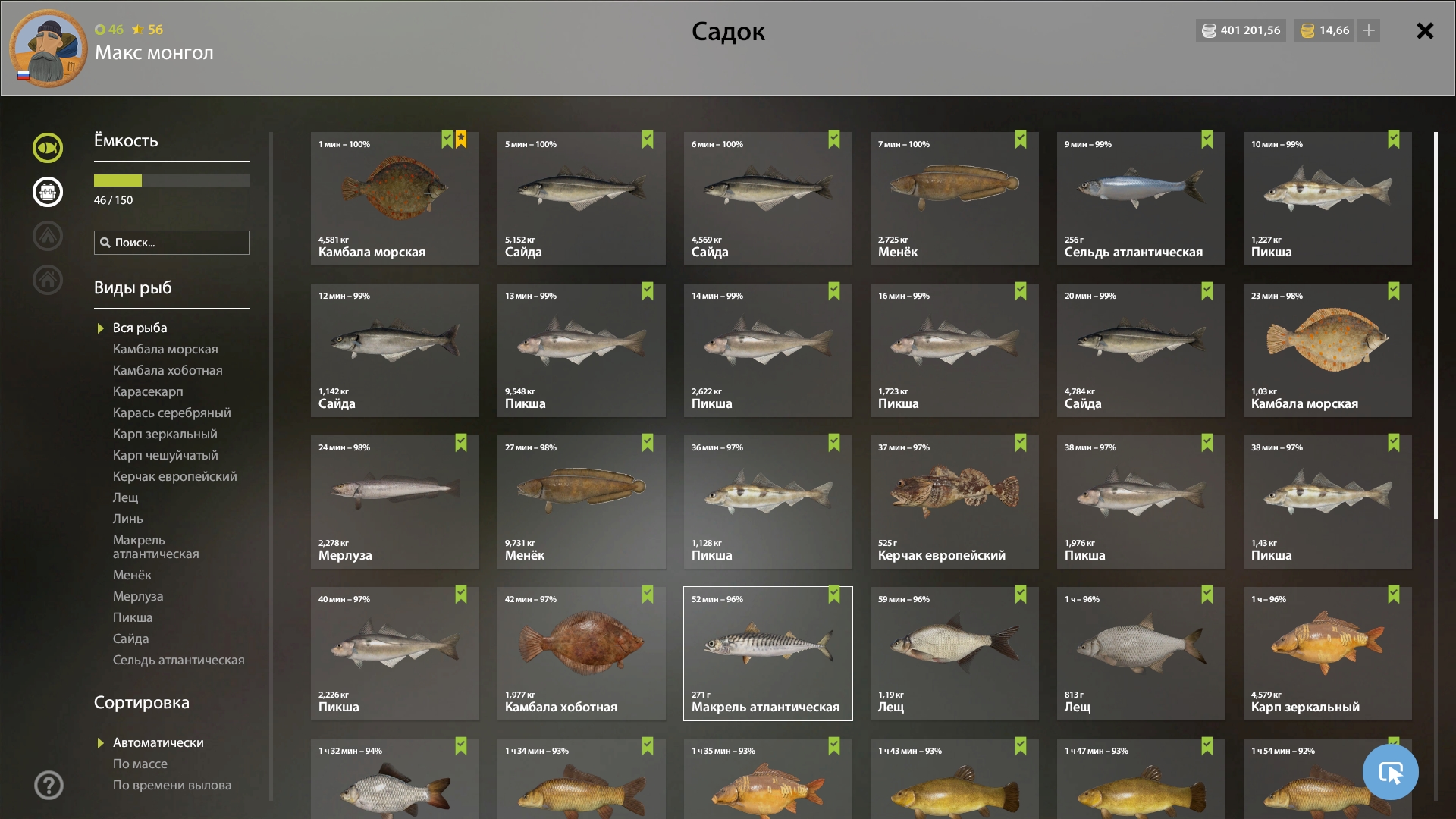Image resolution: width=1456 pixels, height=819 pixels.
Task: Open the cage net sidebar icon
Action: coord(48,192)
